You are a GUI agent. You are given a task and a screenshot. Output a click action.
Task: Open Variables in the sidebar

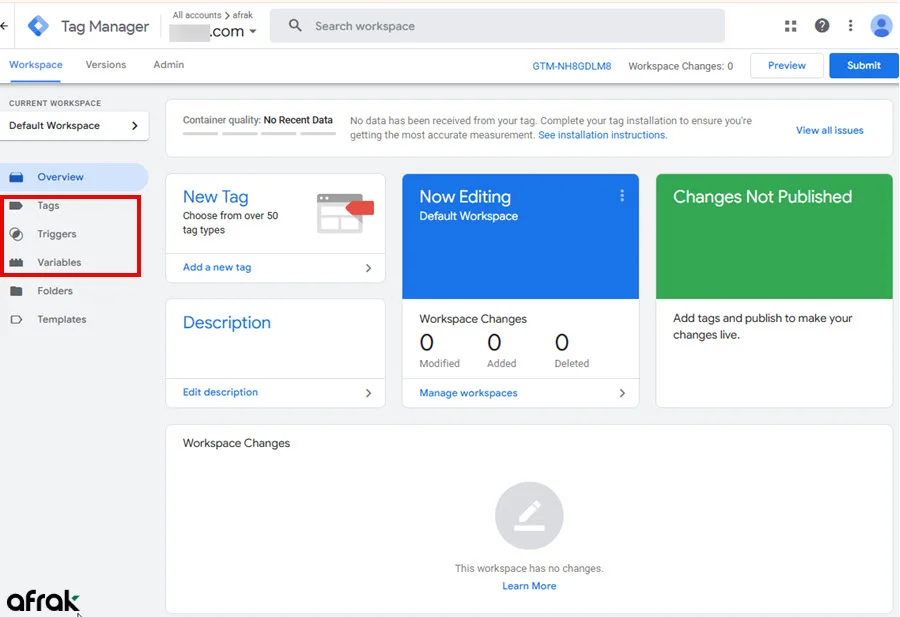point(59,262)
